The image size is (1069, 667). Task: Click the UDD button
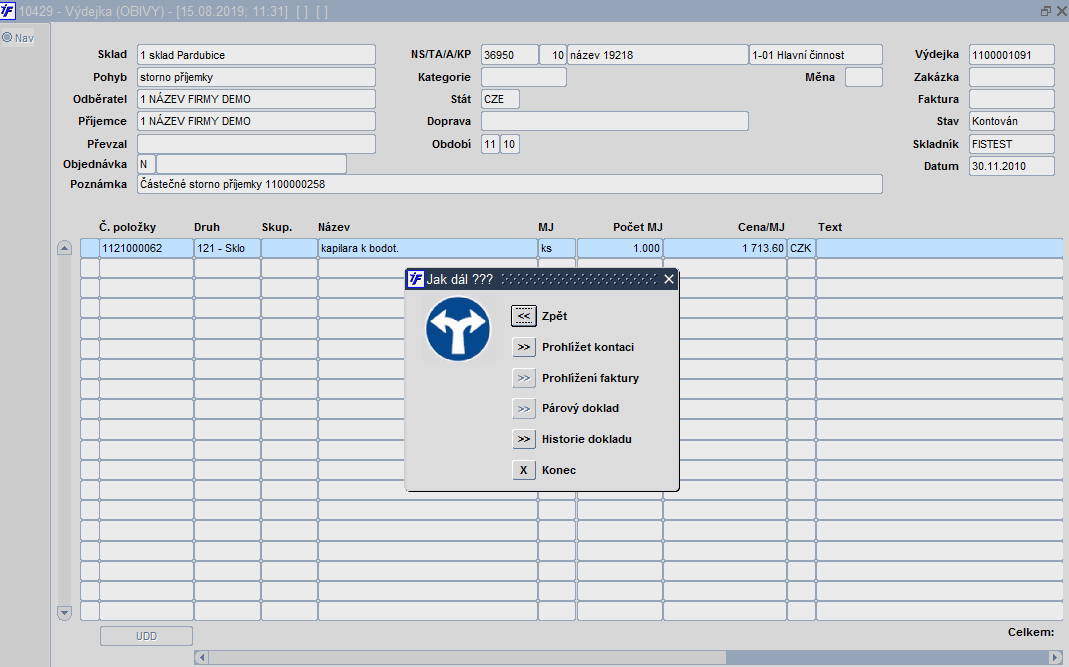pyautogui.click(x=147, y=636)
